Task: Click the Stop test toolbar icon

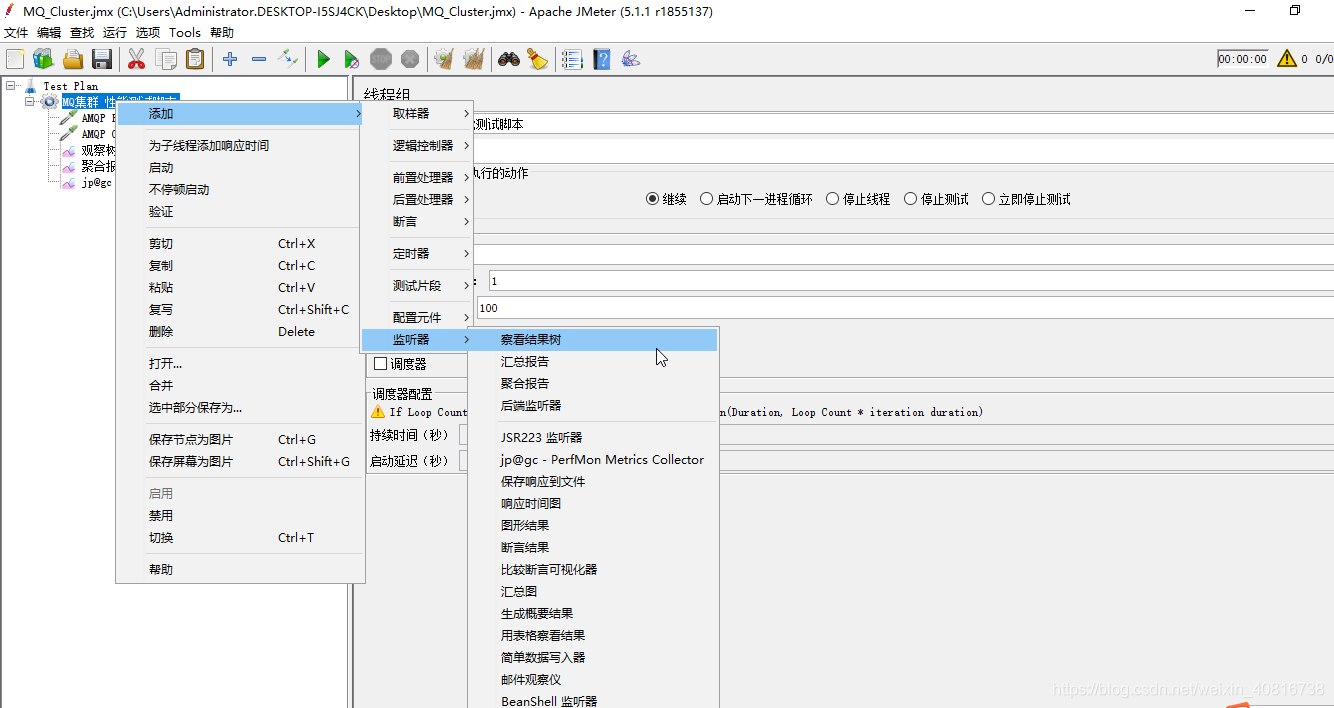Action: tap(381, 59)
